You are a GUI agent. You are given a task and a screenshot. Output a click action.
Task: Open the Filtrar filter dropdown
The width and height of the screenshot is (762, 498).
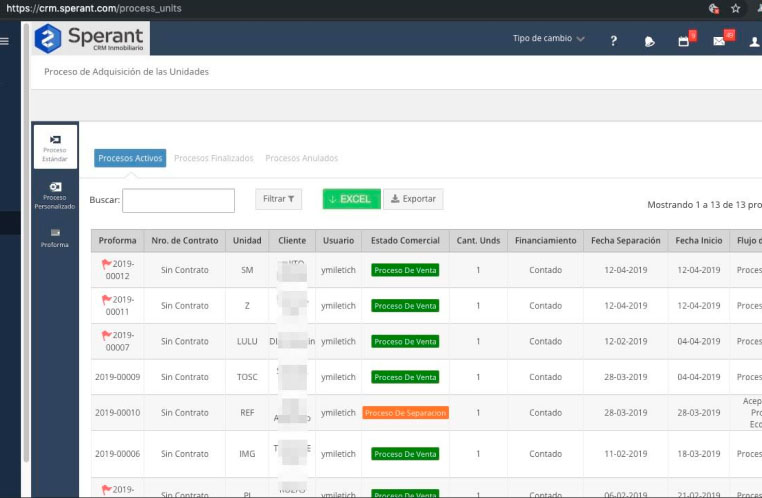278,199
